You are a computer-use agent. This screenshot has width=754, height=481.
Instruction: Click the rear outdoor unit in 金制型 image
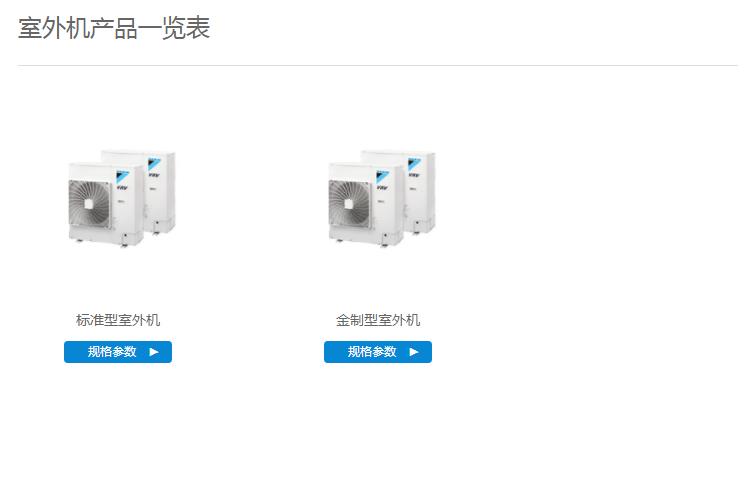point(421,192)
